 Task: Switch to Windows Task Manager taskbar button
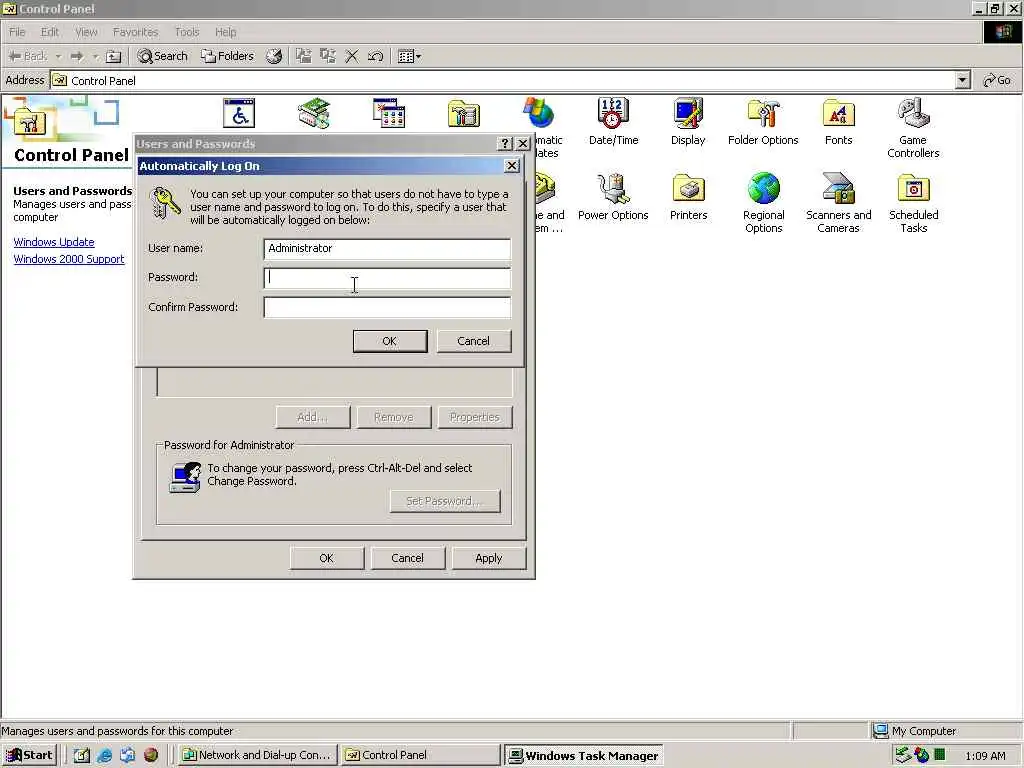[584, 755]
